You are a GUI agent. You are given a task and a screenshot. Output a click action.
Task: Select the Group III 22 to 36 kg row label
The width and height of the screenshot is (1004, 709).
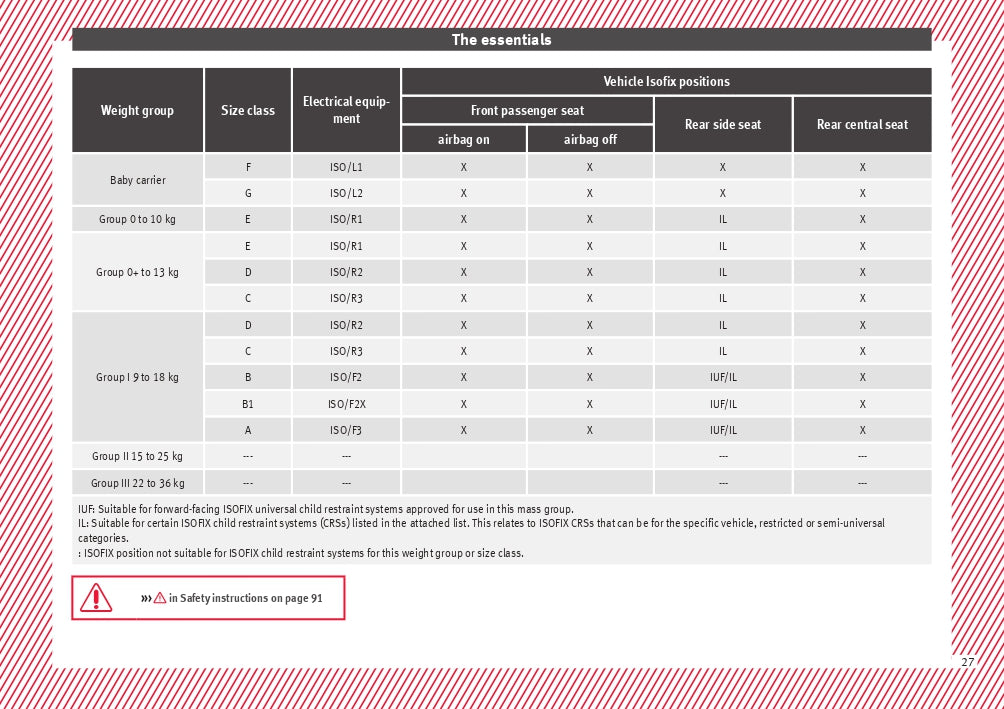tap(138, 483)
